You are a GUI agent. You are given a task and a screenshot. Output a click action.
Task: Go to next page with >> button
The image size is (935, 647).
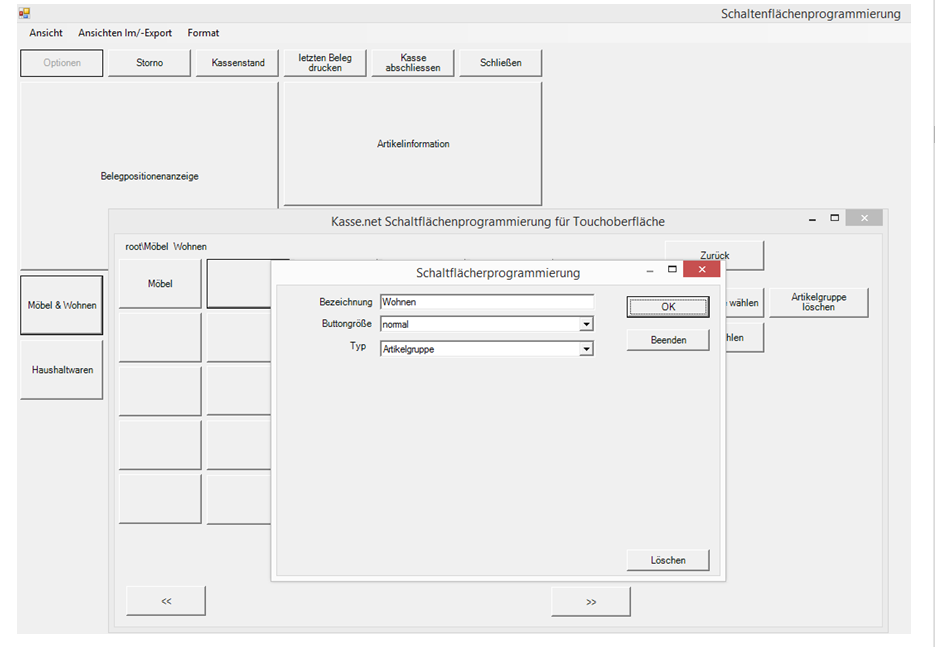click(591, 601)
